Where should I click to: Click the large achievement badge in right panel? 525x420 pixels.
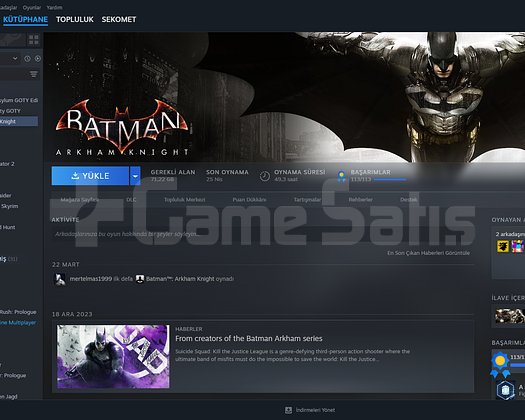tap(500, 364)
